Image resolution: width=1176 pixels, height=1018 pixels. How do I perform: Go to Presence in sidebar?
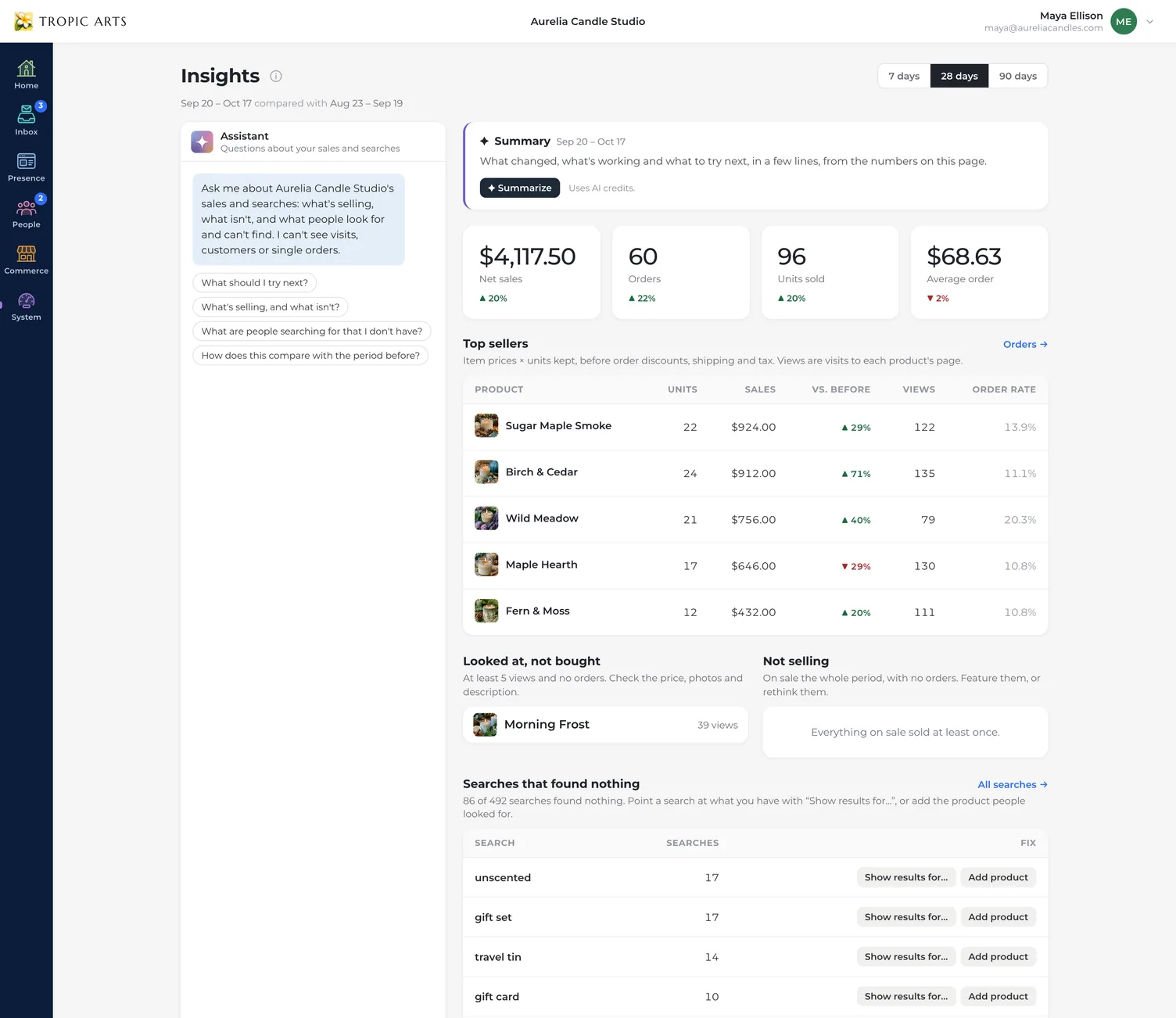click(26, 167)
